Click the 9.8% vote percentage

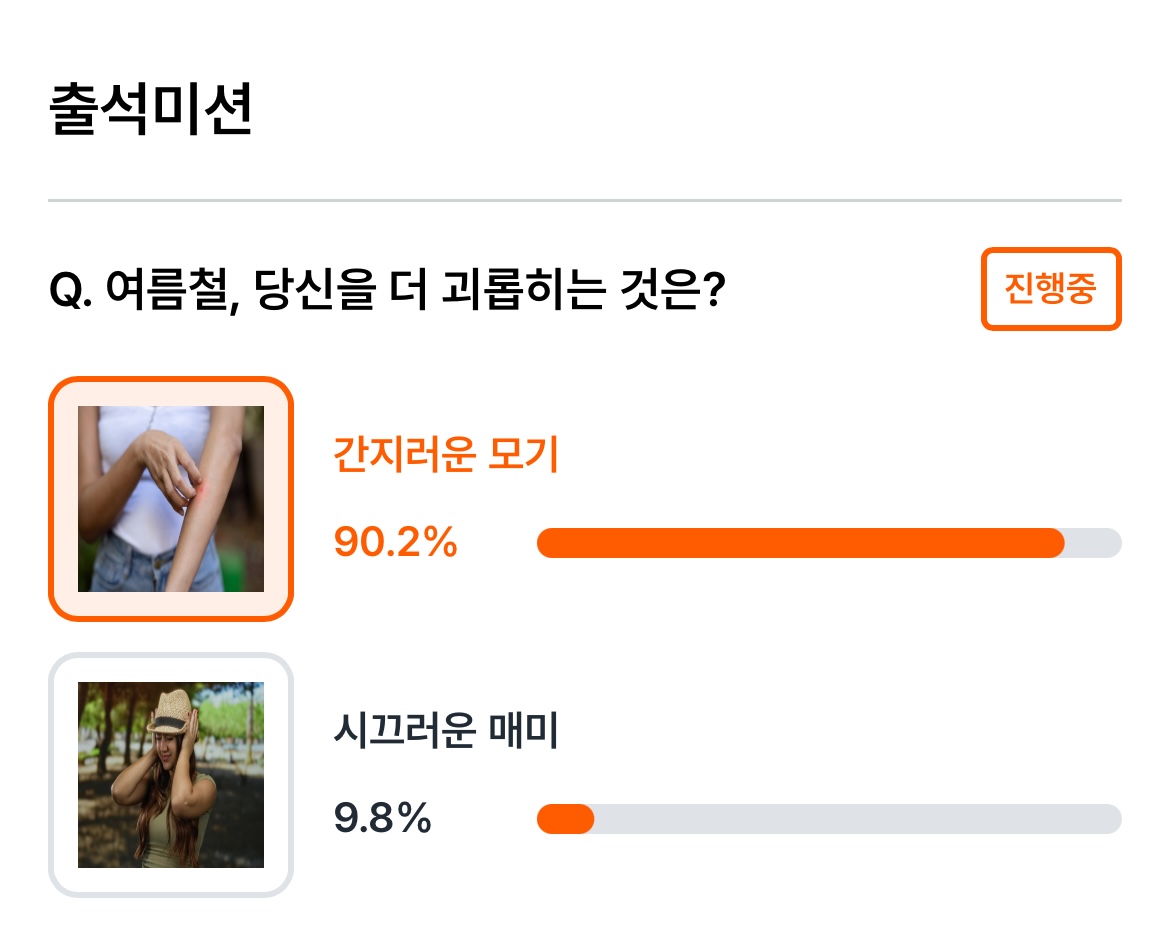point(382,819)
